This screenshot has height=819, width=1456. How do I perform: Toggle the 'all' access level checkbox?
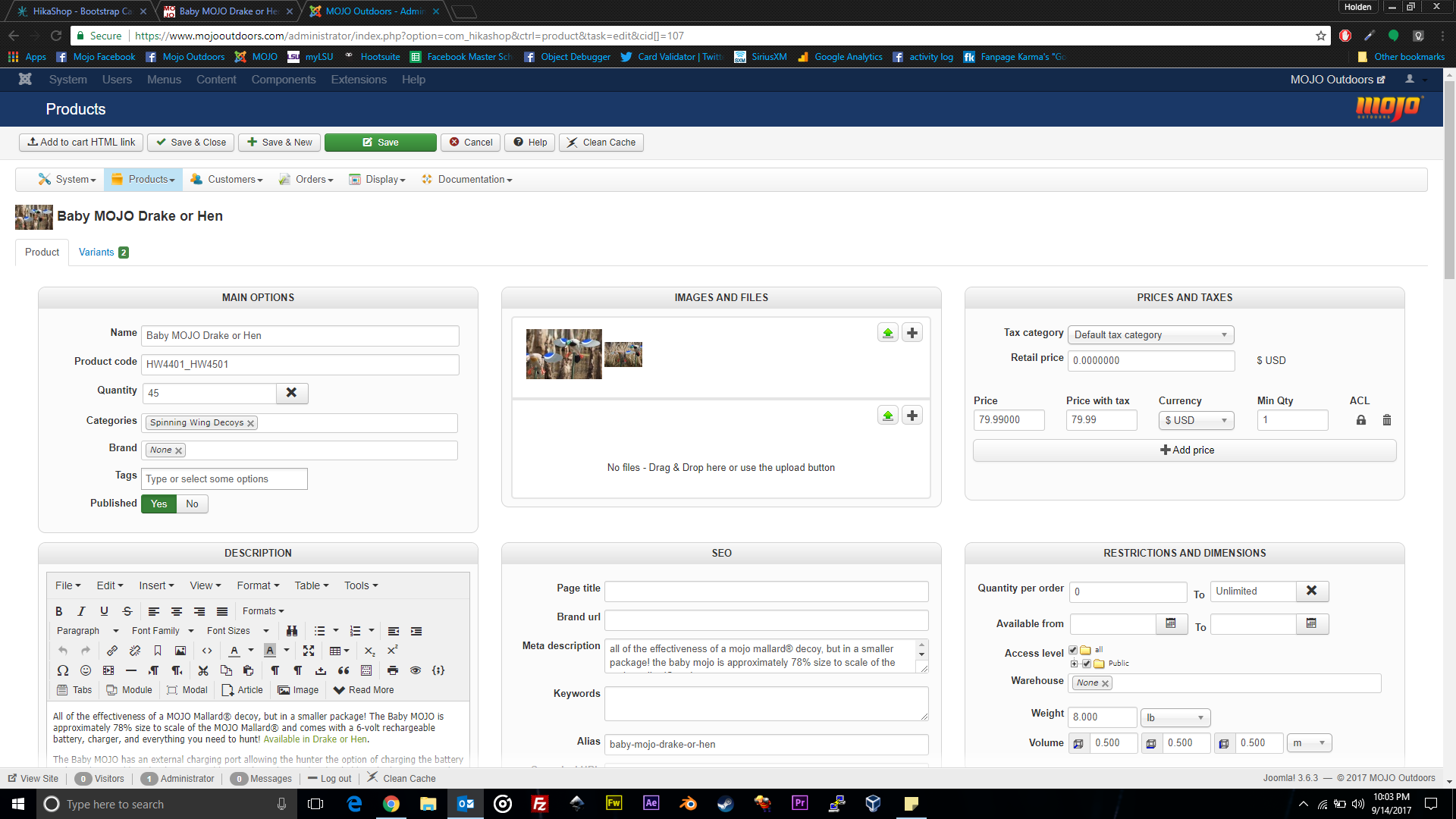1073,650
